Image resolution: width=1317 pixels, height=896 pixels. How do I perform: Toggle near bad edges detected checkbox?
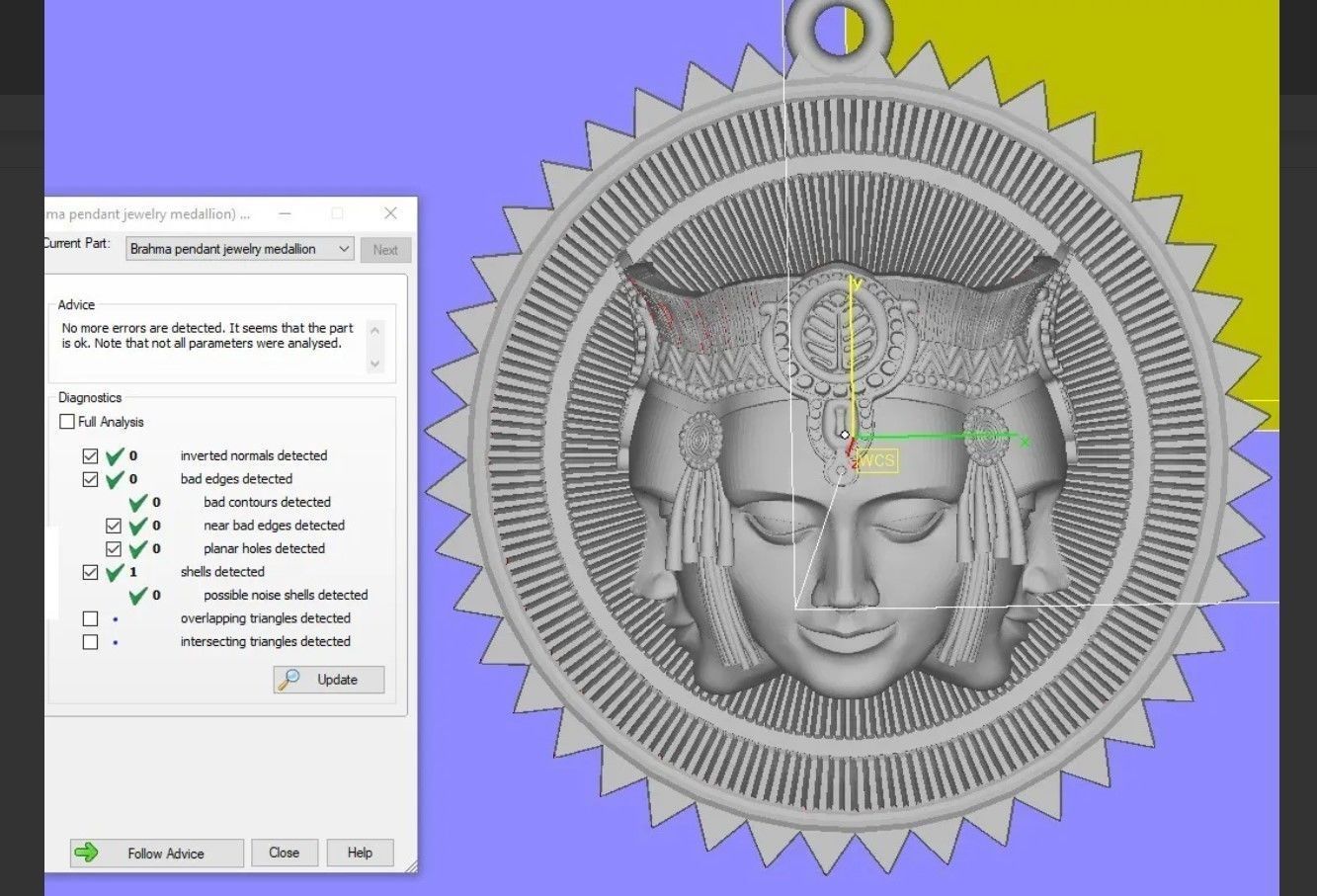(x=114, y=526)
